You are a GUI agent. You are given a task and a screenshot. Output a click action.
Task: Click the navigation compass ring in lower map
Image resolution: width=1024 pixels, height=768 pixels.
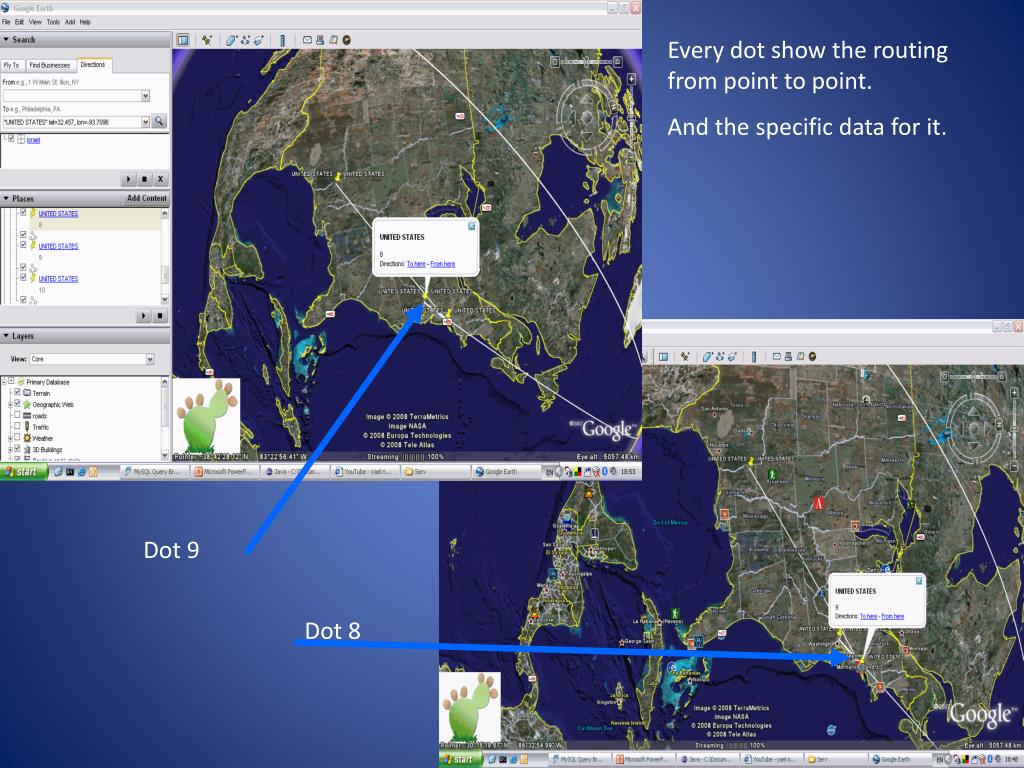point(974,428)
